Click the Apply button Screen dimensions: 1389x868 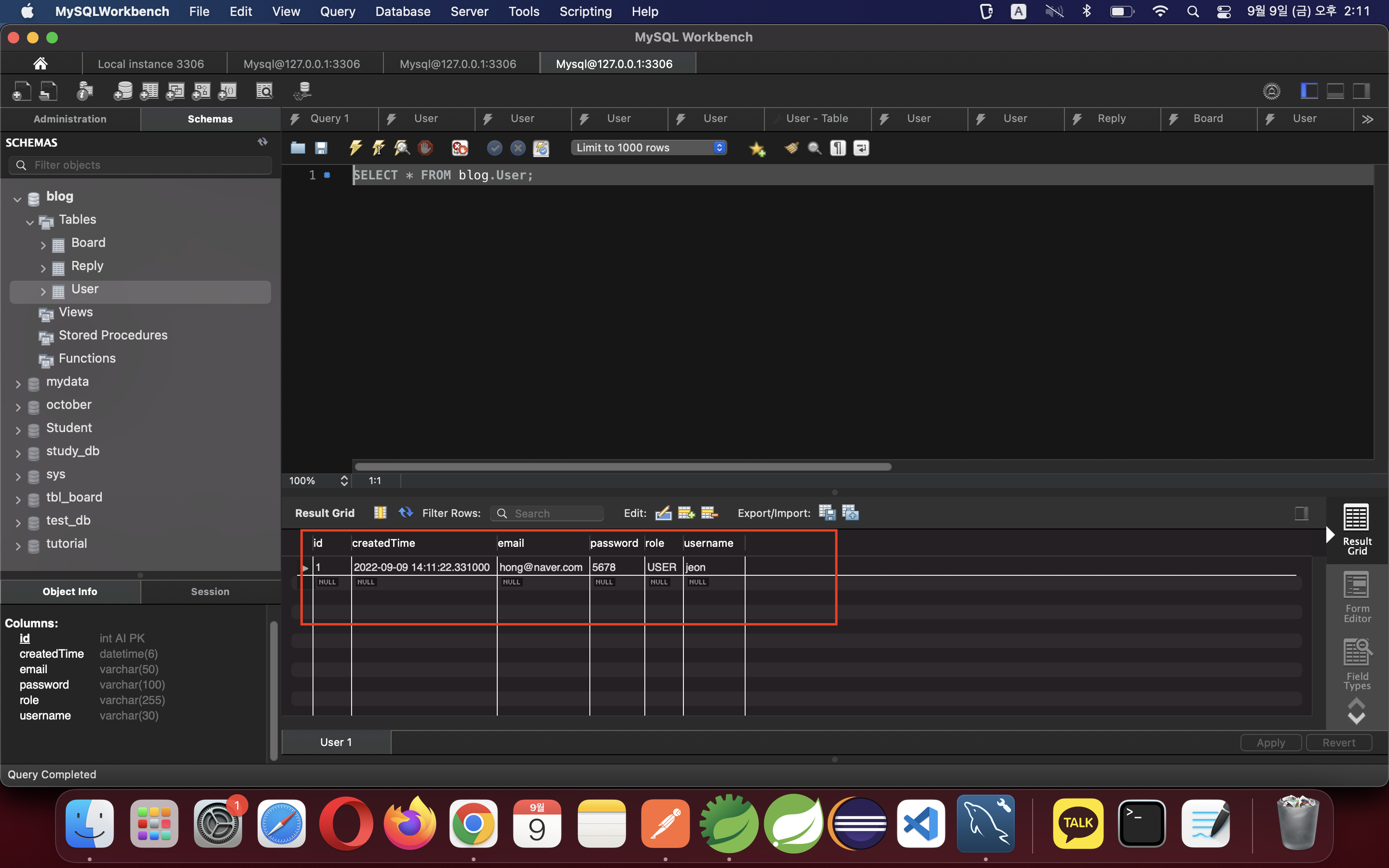(x=1271, y=742)
